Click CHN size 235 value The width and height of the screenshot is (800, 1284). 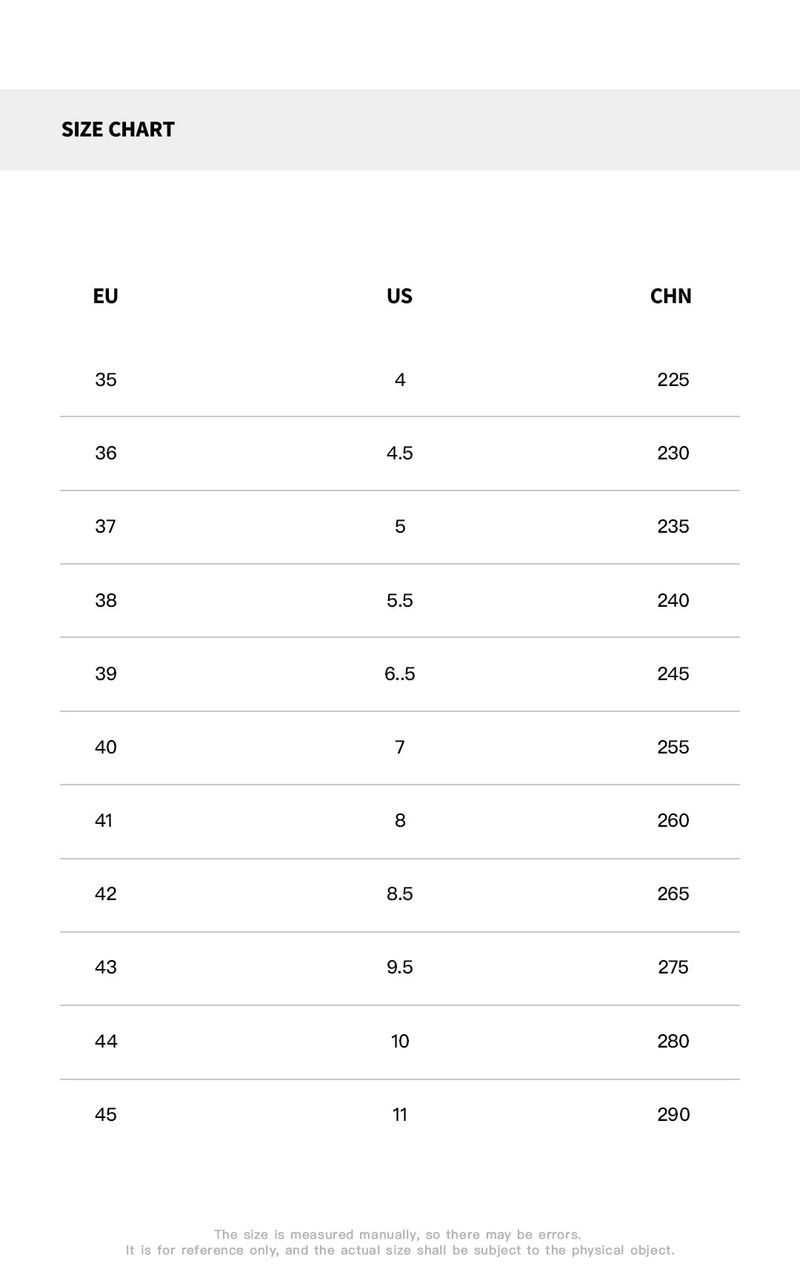point(674,527)
